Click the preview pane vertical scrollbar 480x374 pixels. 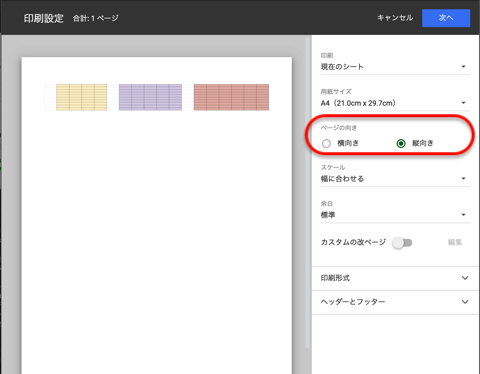(307, 193)
